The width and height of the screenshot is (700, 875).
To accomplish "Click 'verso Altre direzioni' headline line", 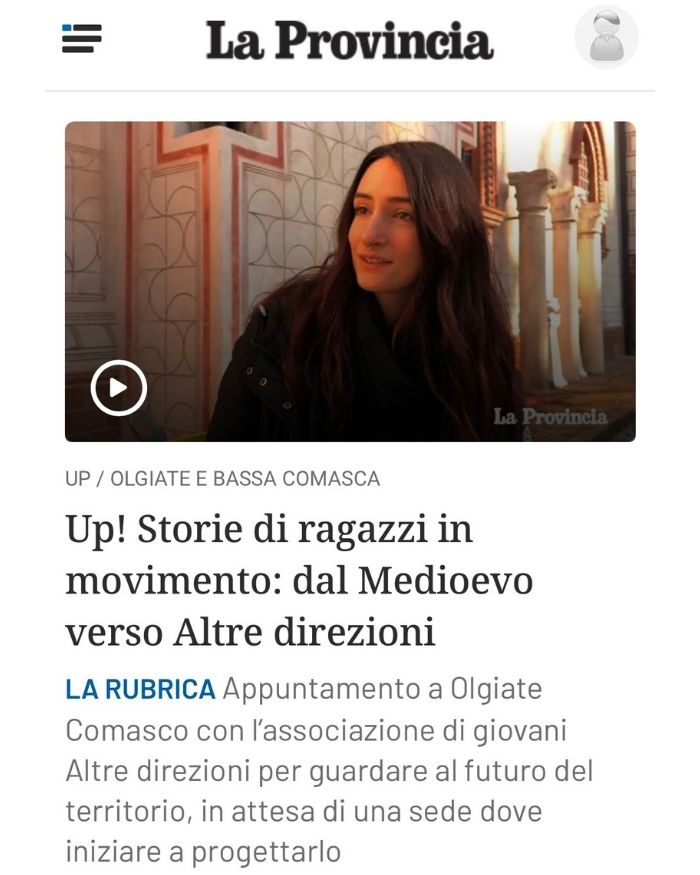I will coord(250,633).
